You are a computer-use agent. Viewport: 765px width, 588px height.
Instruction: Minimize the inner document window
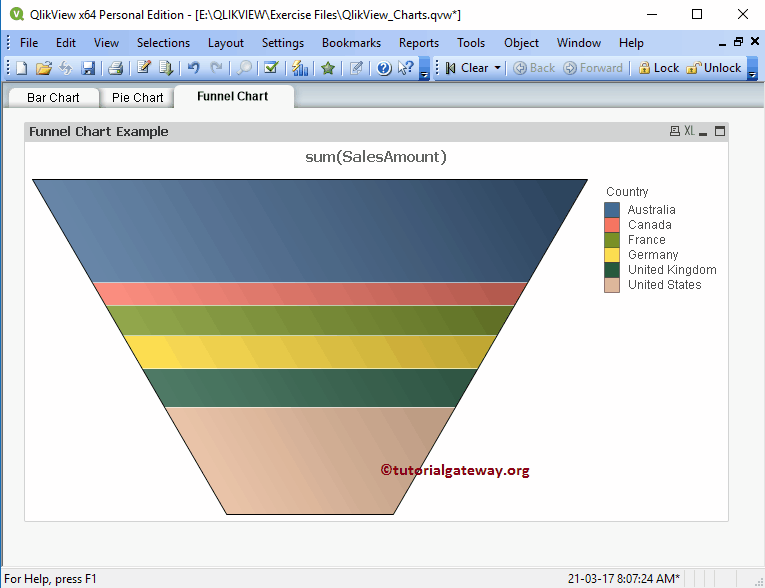pyautogui.click(x=723, y=43)
